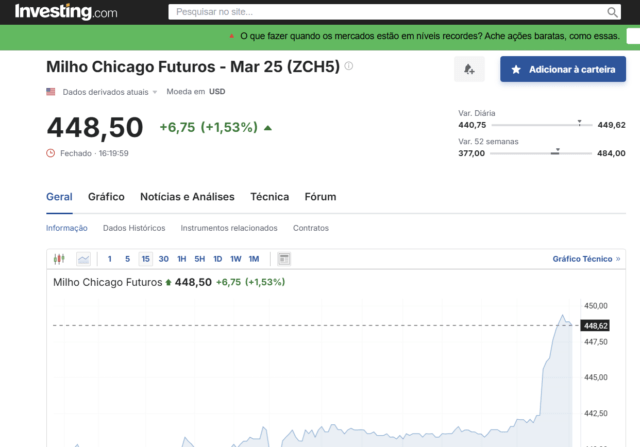Click the search magnifier icon

pyautogui.click(x=612, y=12)
